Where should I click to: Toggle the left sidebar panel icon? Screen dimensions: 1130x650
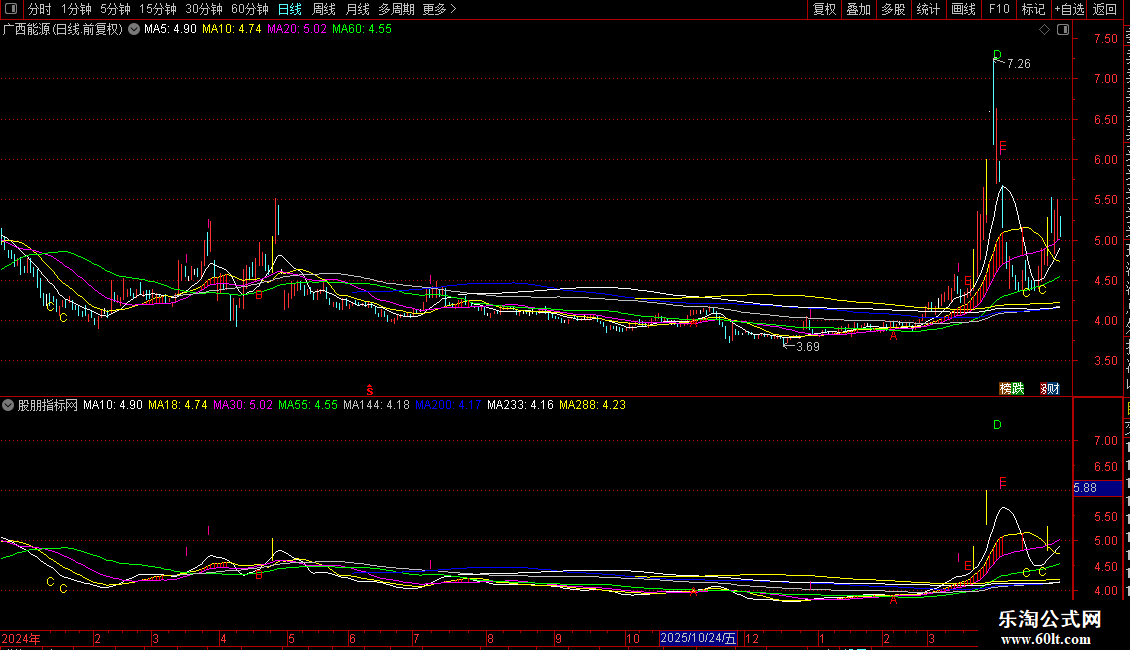[11, 9]
